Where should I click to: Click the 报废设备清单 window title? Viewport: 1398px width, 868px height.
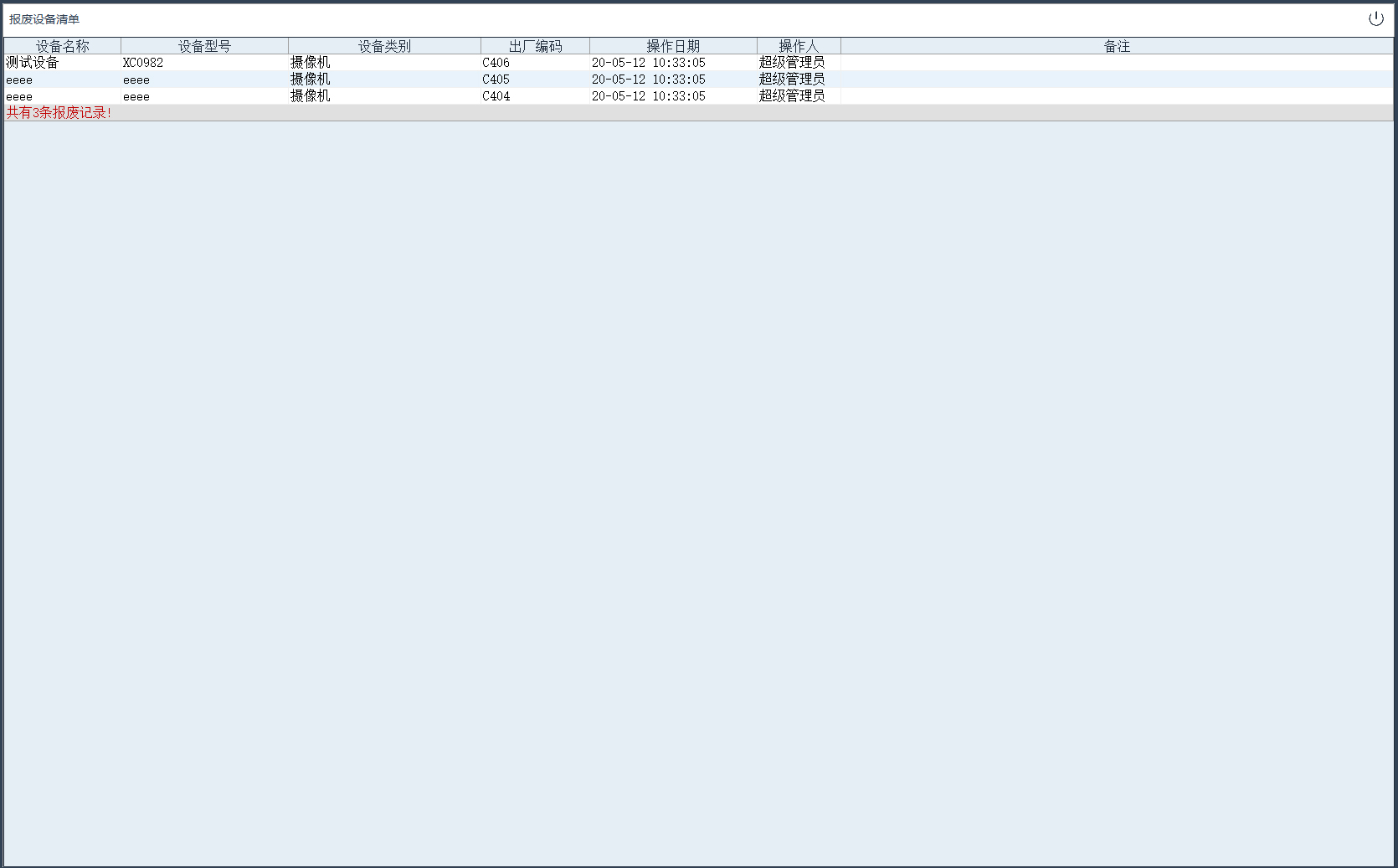coord(44,19)
